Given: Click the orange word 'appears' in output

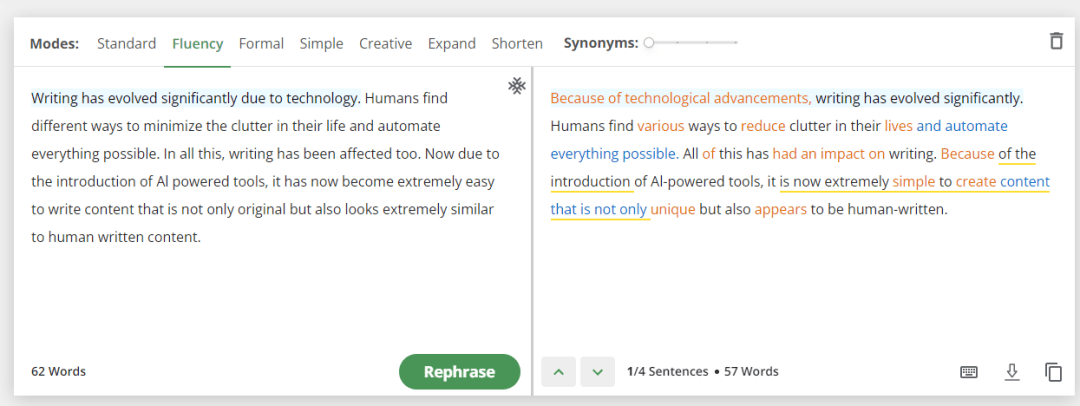Looking at the screenshot, I should 780,210.
